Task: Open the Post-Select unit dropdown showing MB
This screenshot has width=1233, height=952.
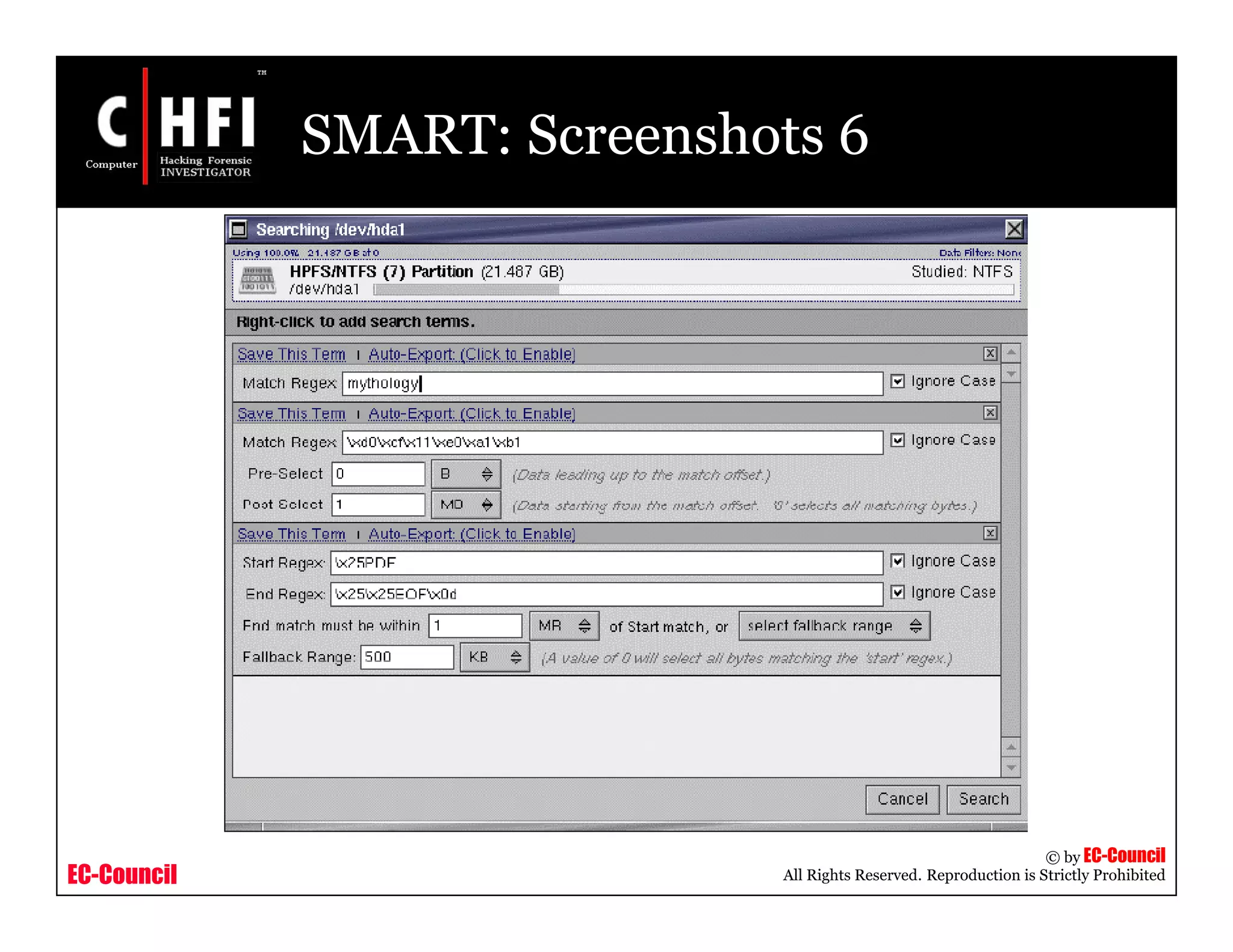Action: point(466,504)
